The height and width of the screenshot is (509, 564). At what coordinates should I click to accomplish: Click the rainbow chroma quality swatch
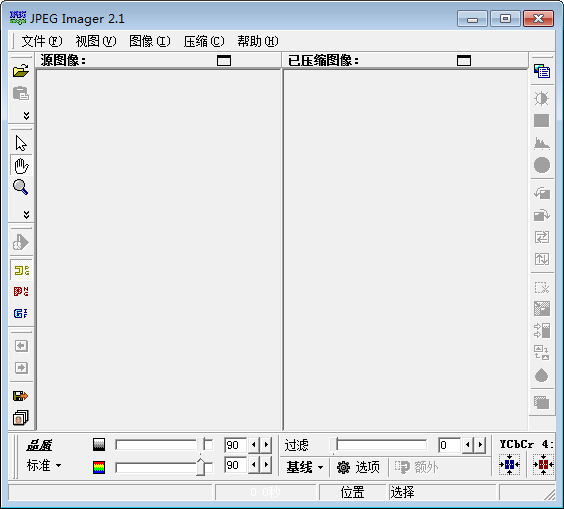(x=99, y=467)
